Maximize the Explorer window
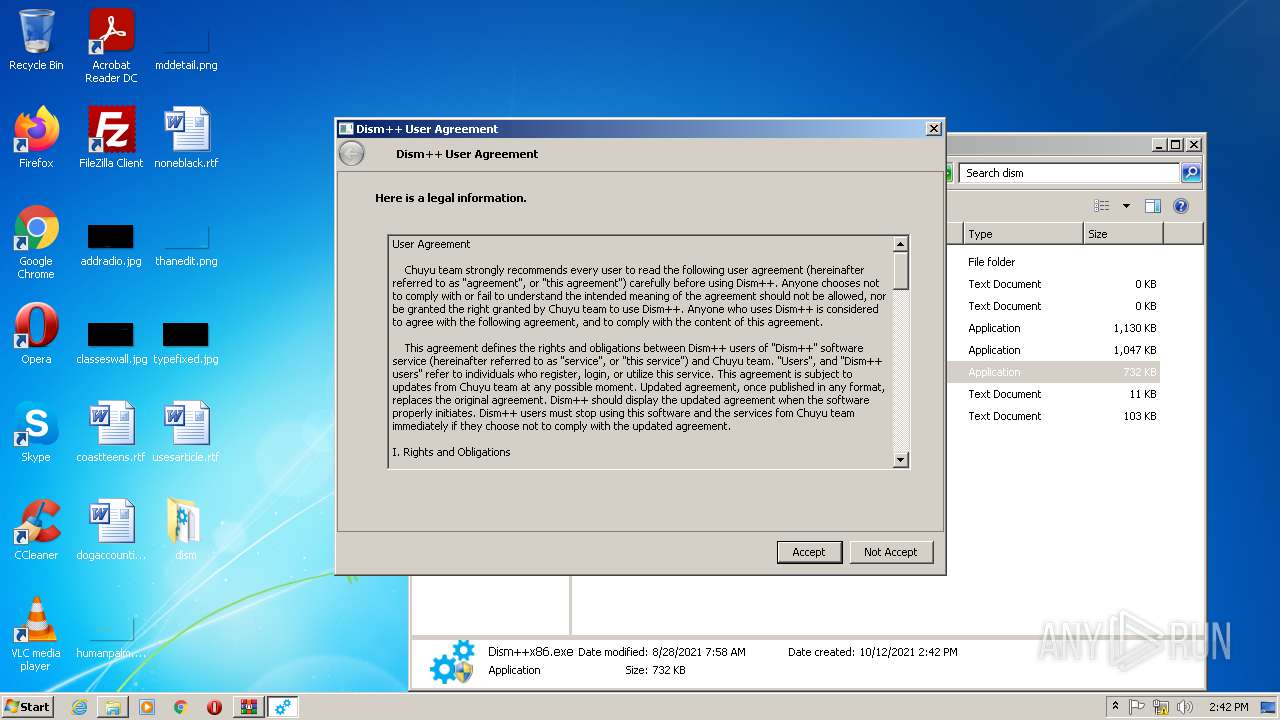Image resolution: width=1280 pixels, height=720 pixels. tap(1176, 145)
